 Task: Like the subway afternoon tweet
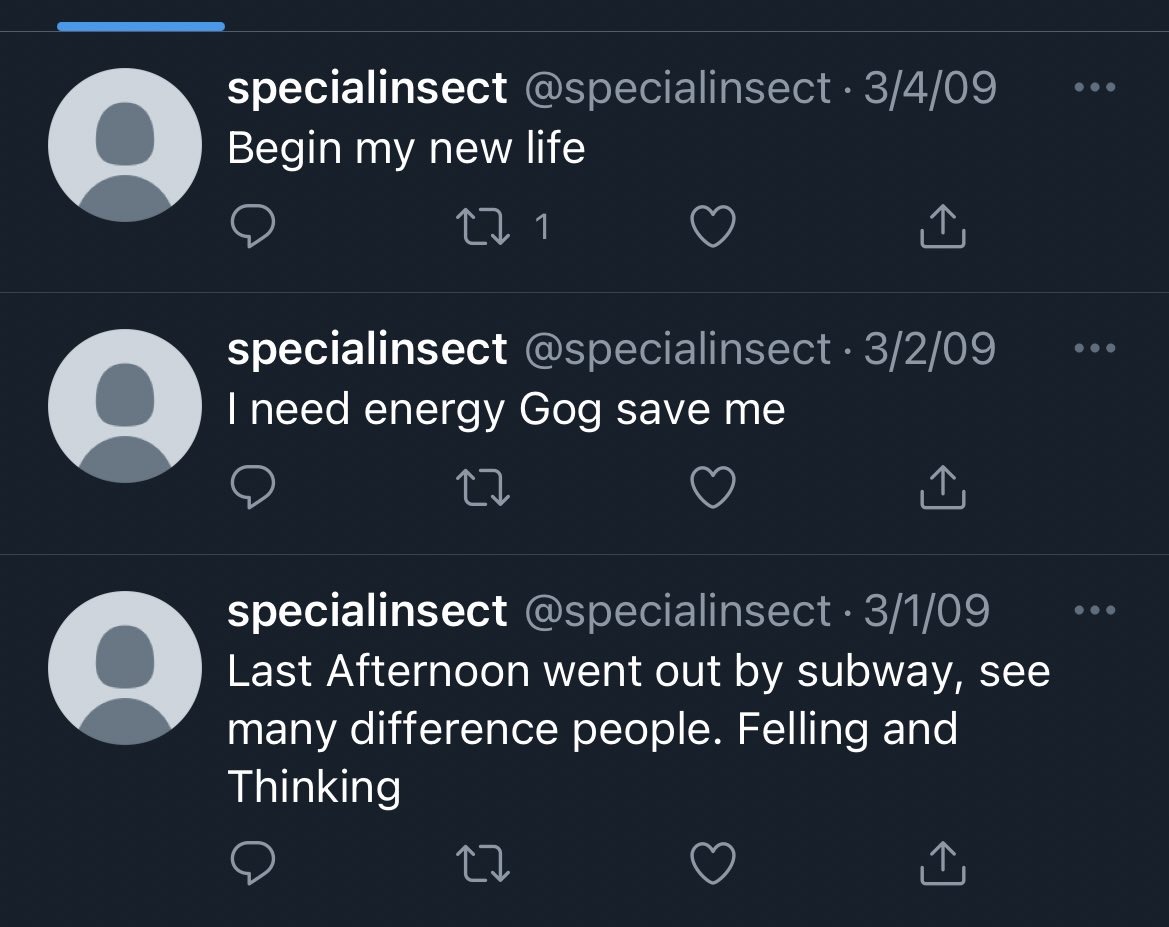714,865
